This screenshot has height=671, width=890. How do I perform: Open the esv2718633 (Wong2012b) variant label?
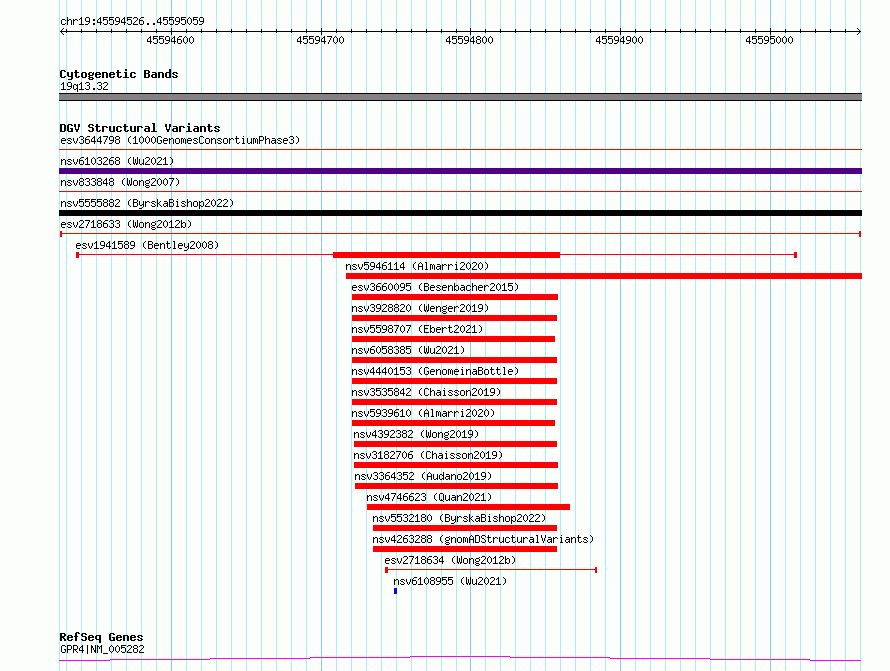126,224
